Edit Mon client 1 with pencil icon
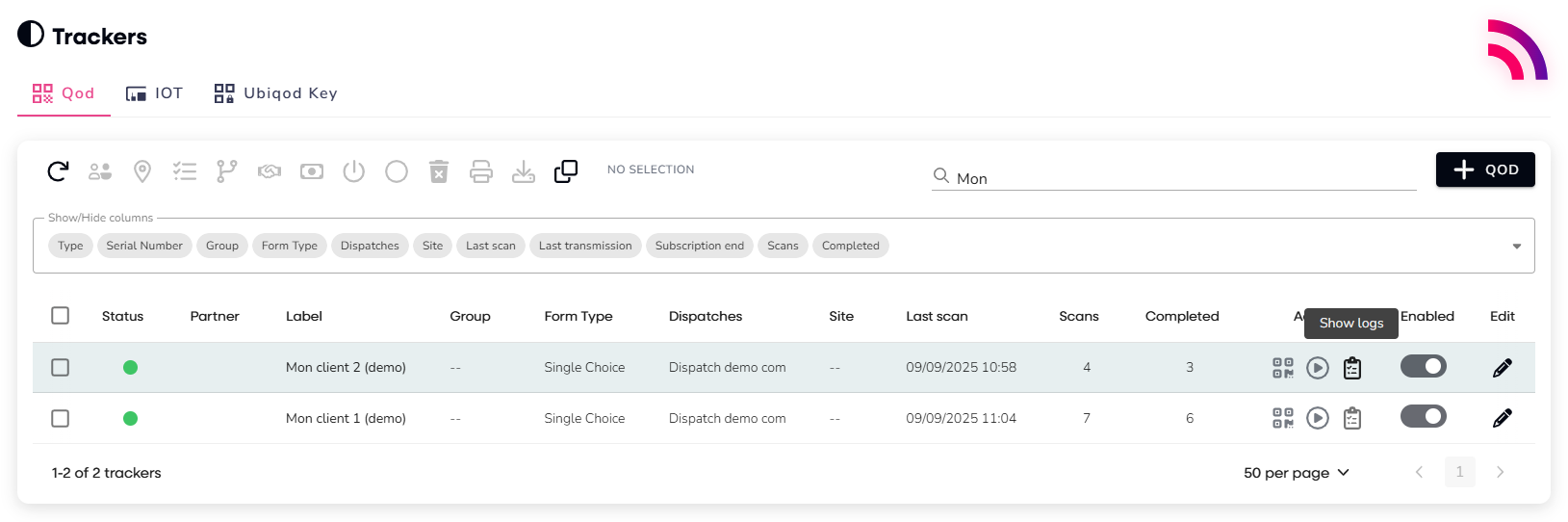The height and width of the screenshot is (522, 1568). pyautogui.click(x=1502, y=418)
